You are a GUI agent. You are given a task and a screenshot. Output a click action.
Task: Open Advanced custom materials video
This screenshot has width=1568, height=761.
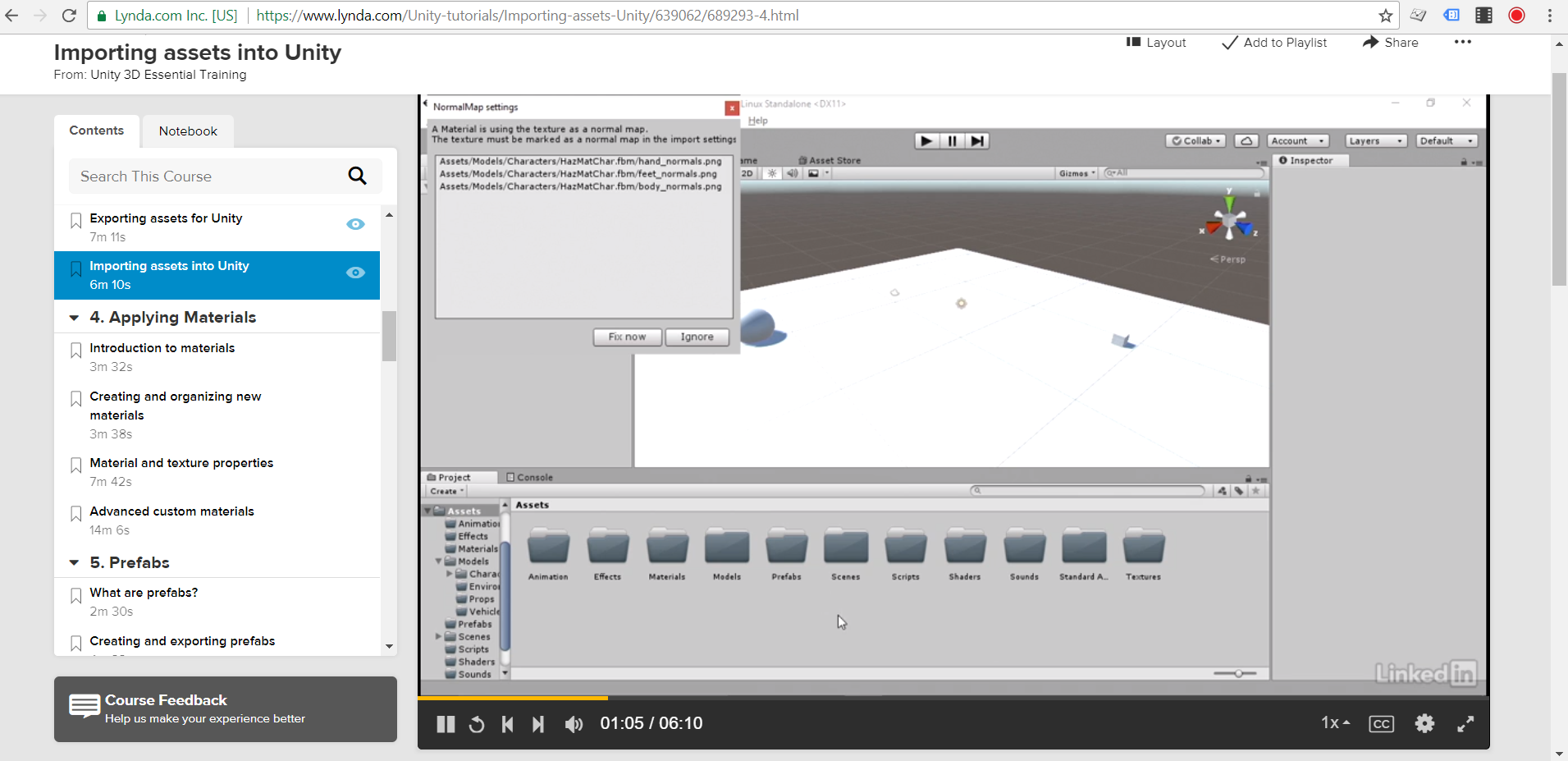172,511
